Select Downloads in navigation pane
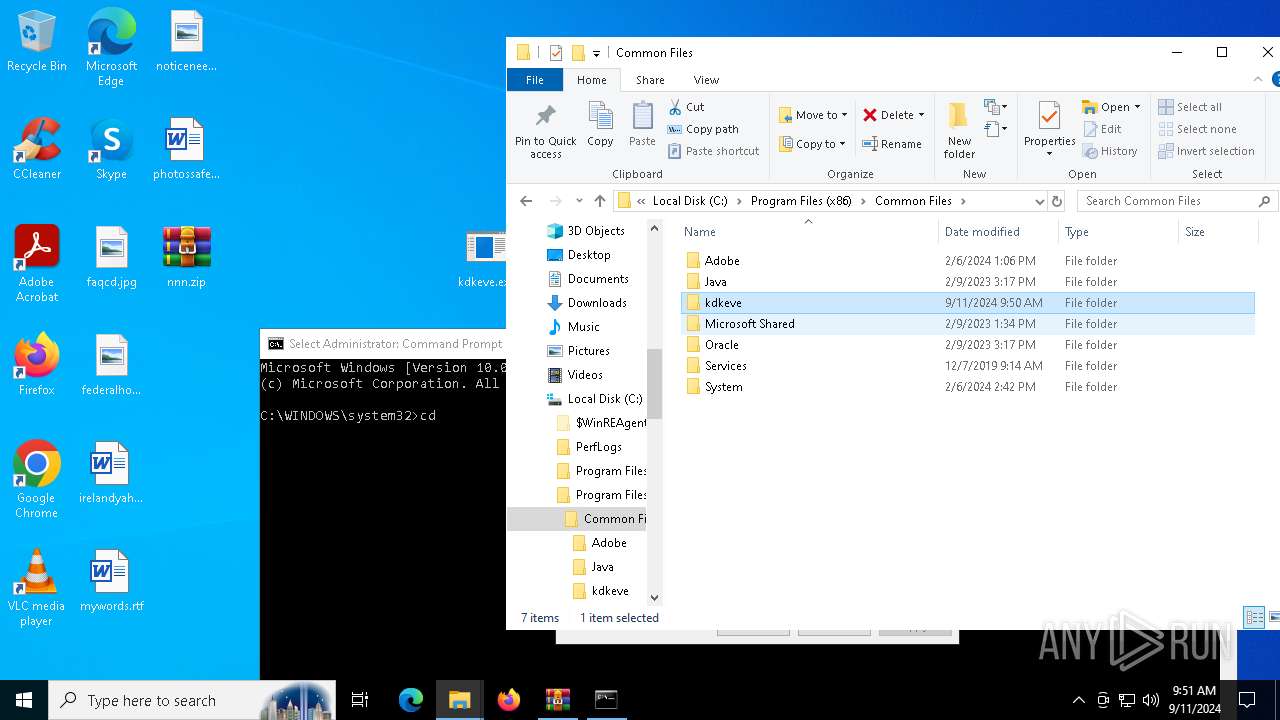The width and height of the screenshot is (1280, 720). 597,303
